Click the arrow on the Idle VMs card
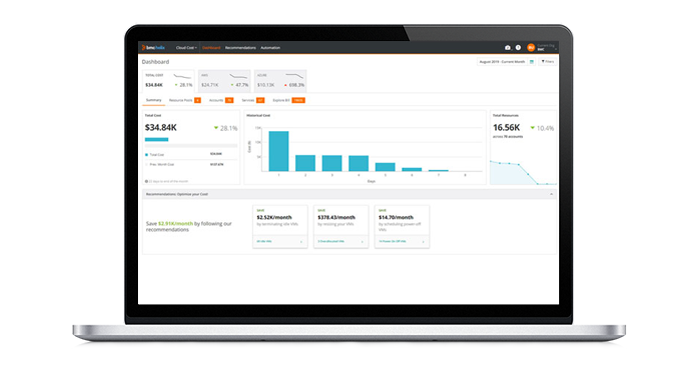Screen dimensions: 690x368 (x=301, y=242)
